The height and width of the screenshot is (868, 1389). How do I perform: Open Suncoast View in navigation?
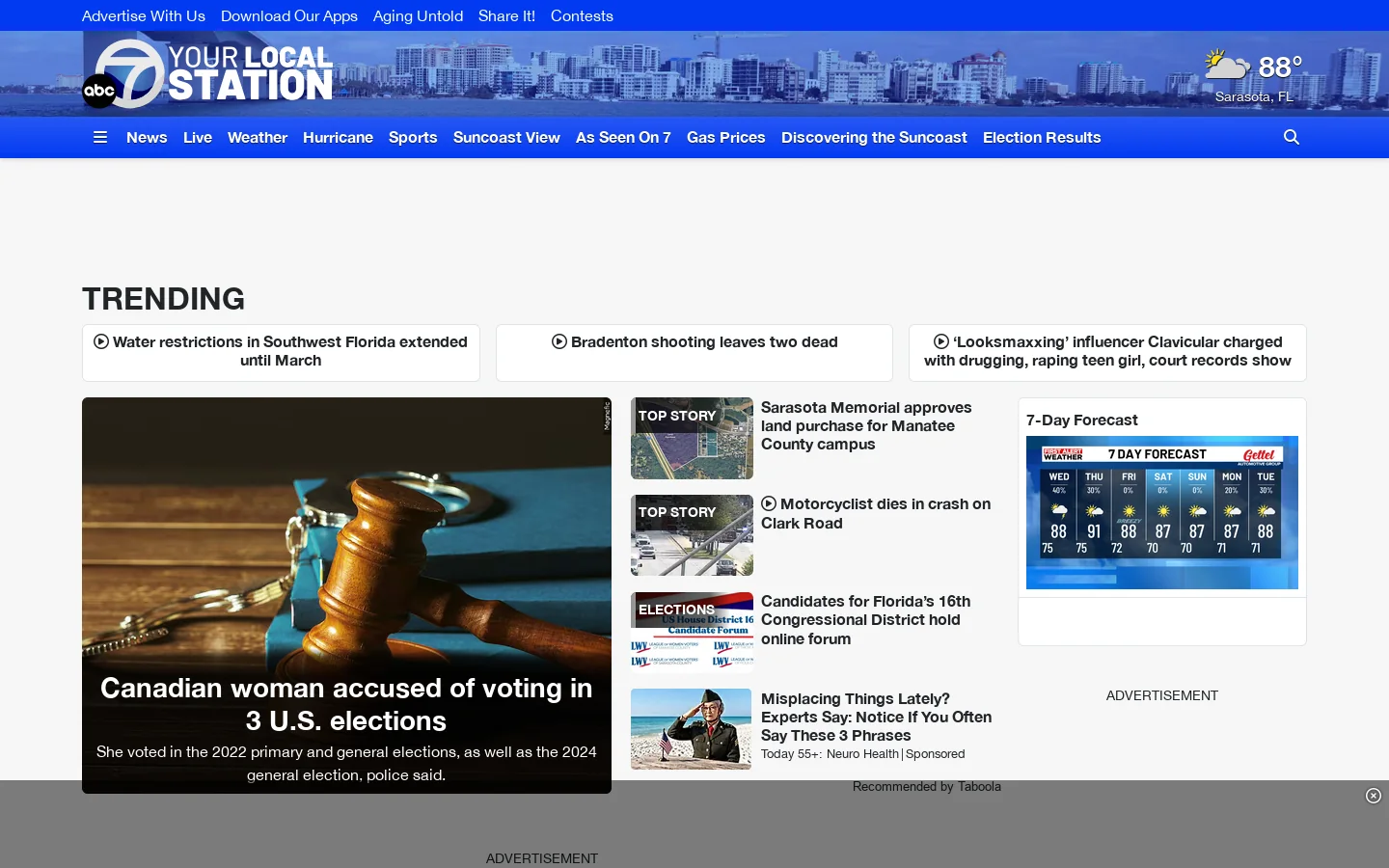pyautogui.click(x=506, y=137)
